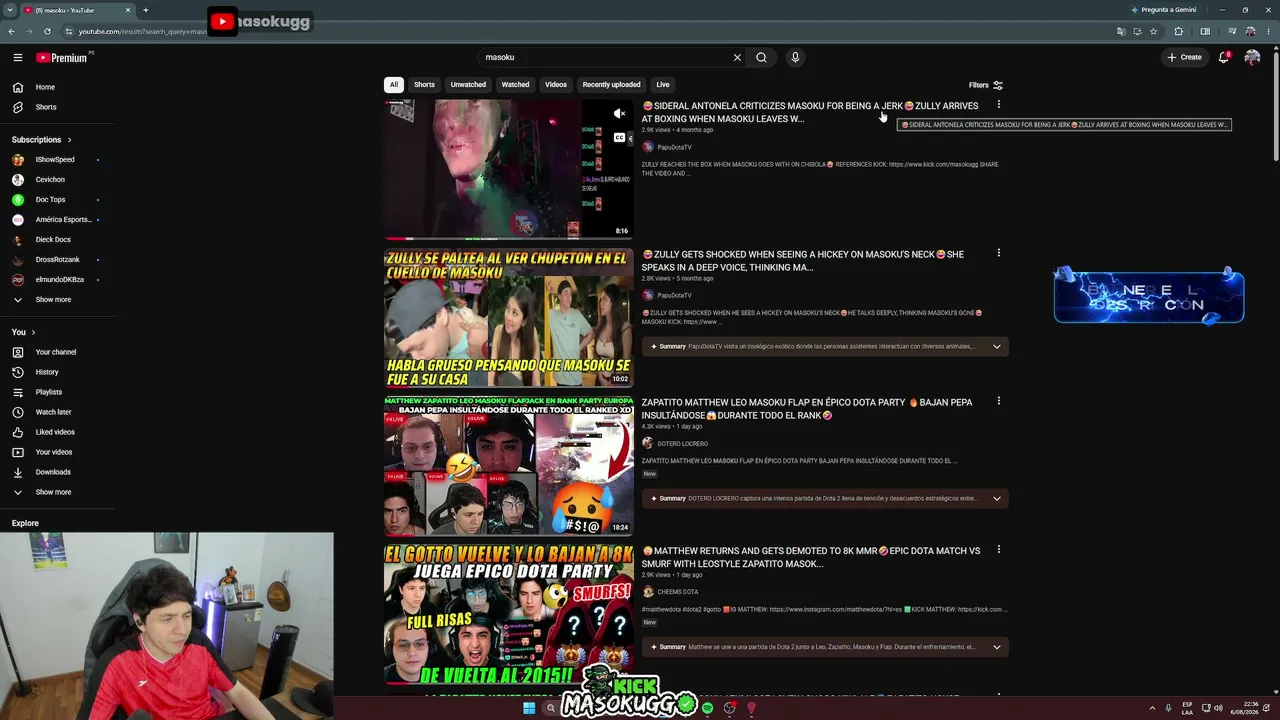Open more actions for Zully hickey video
Screen dimensions: 1280x720
click(x=998, y=253)
